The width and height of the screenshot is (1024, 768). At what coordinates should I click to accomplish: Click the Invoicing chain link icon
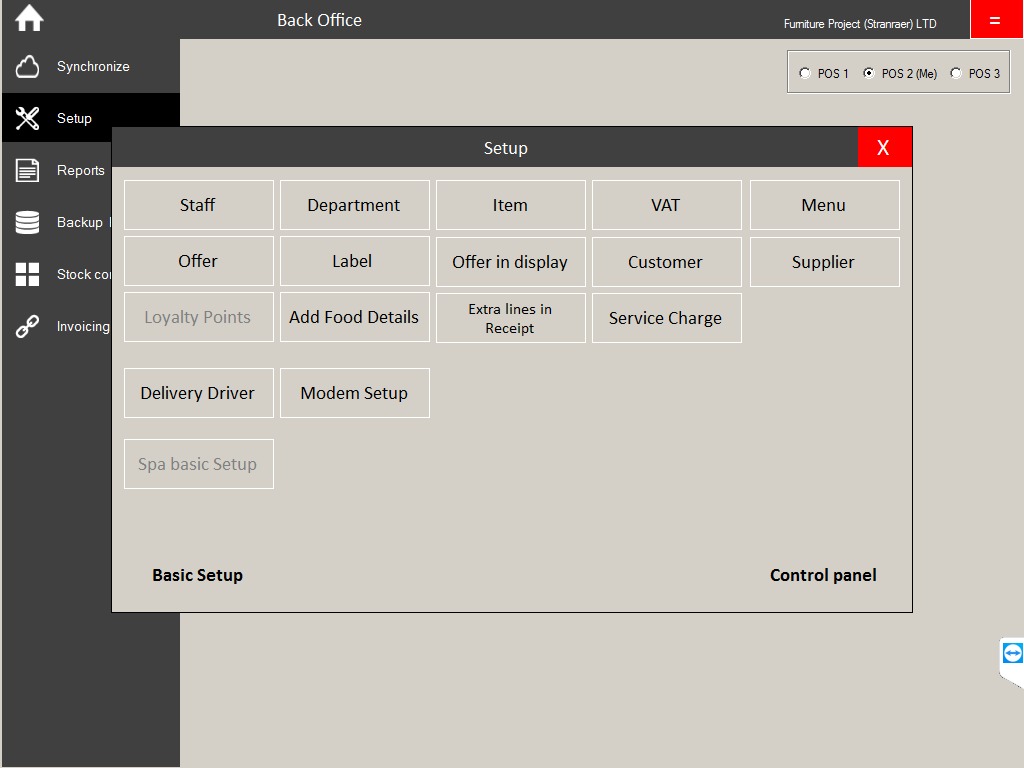pos(28,327)
